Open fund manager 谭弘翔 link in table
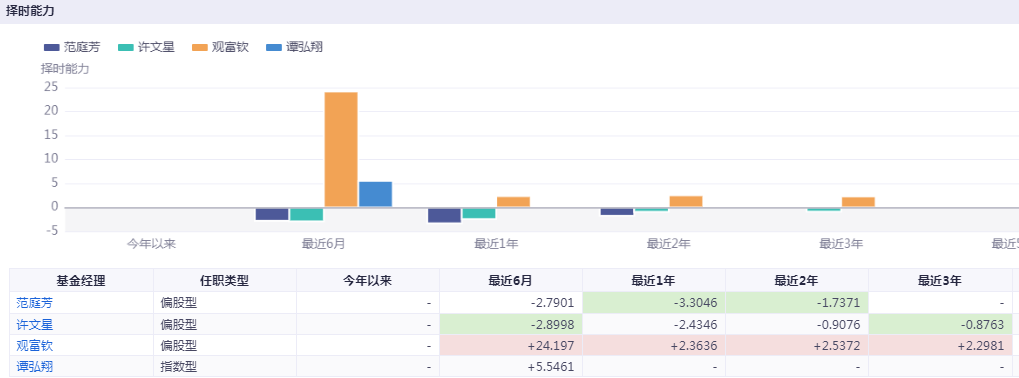Screen dimensions: 1019x378 [x=34, y=367]
